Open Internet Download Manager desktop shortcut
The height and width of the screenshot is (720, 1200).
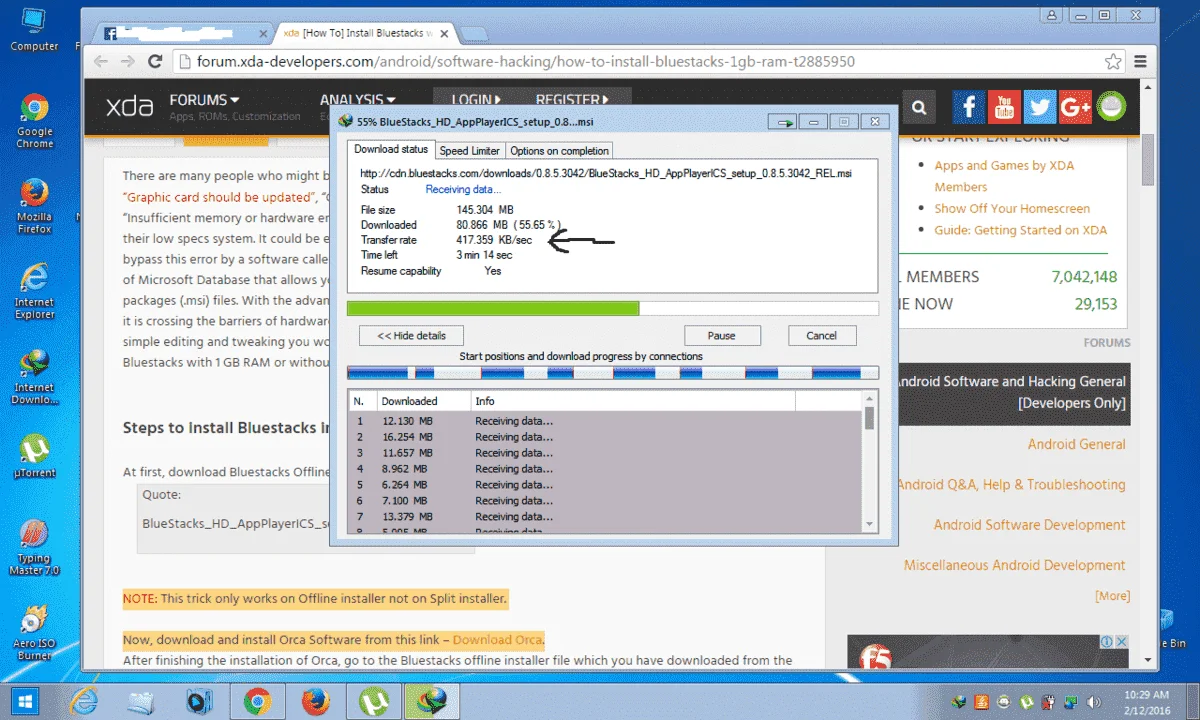click(34, 377)
